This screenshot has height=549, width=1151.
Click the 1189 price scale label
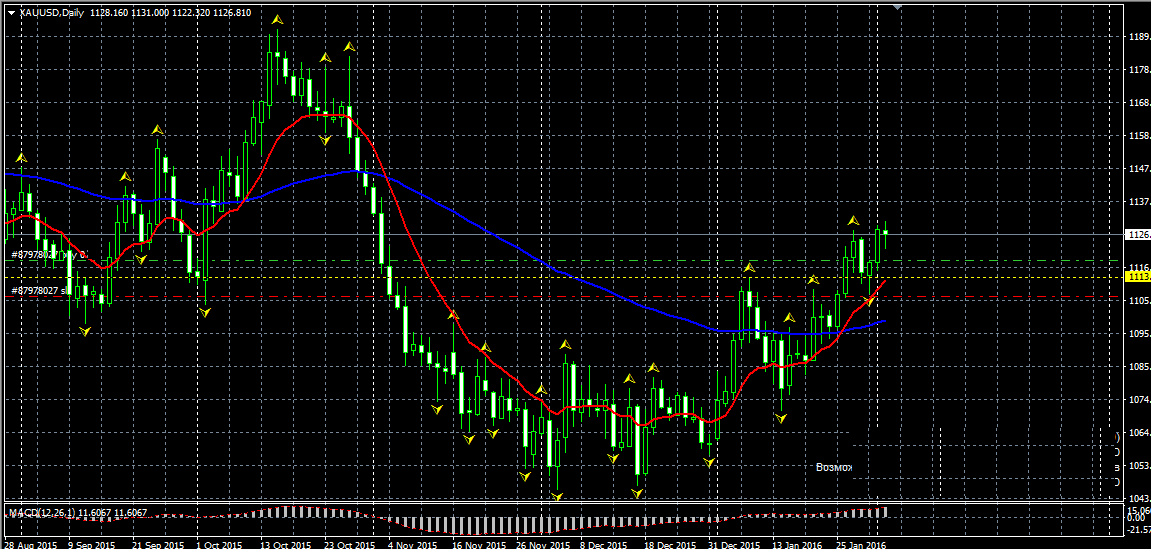(x=1139, y=37)
